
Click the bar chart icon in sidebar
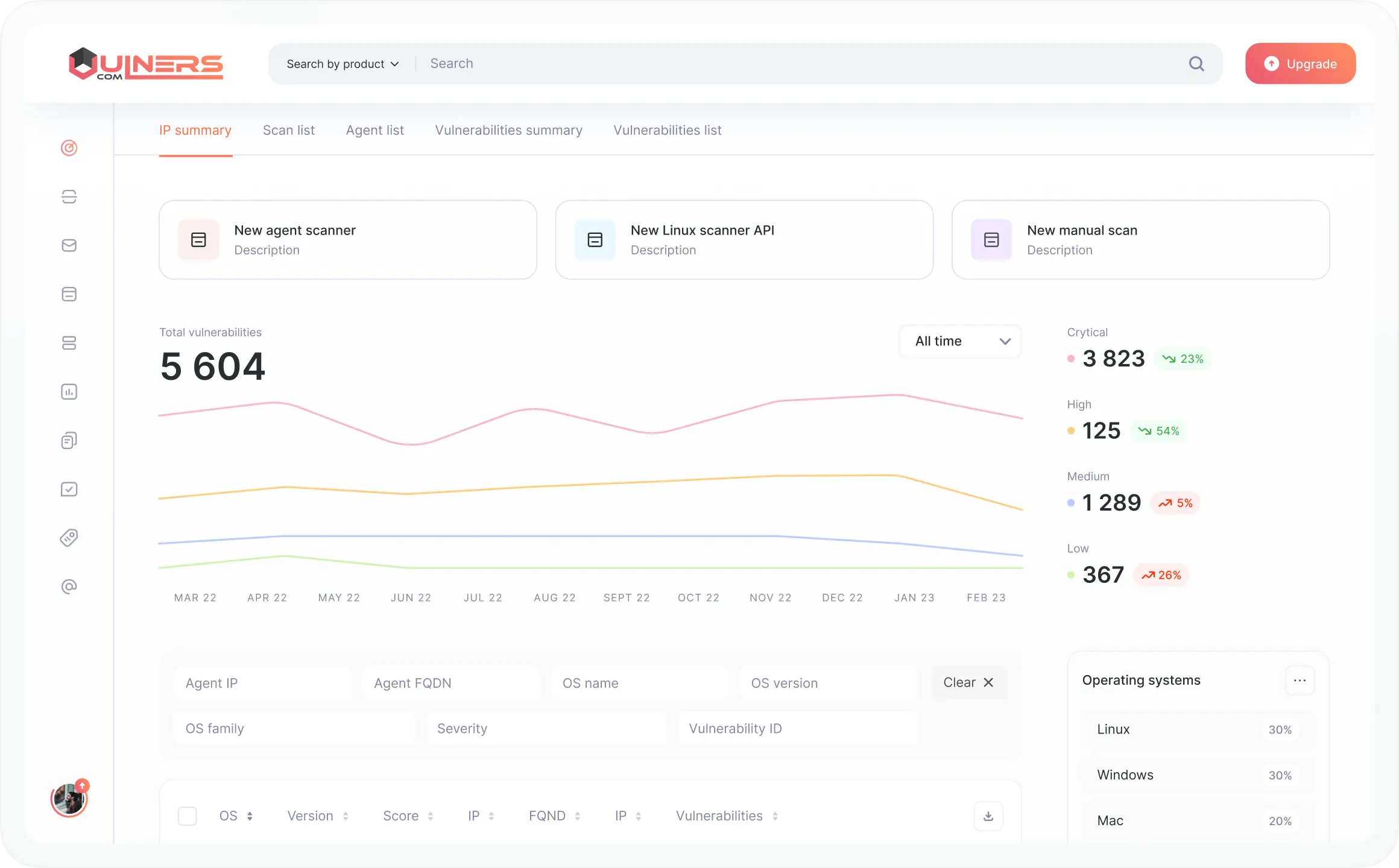click(x=69, y=392)
